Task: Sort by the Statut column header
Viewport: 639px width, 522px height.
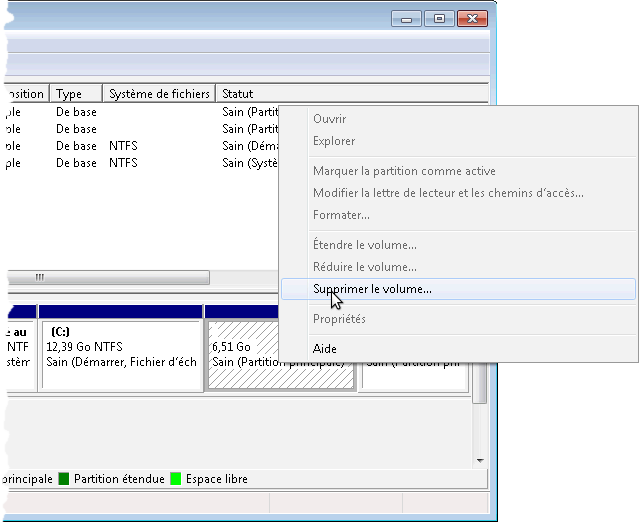Action: click(x=353, y=94)
